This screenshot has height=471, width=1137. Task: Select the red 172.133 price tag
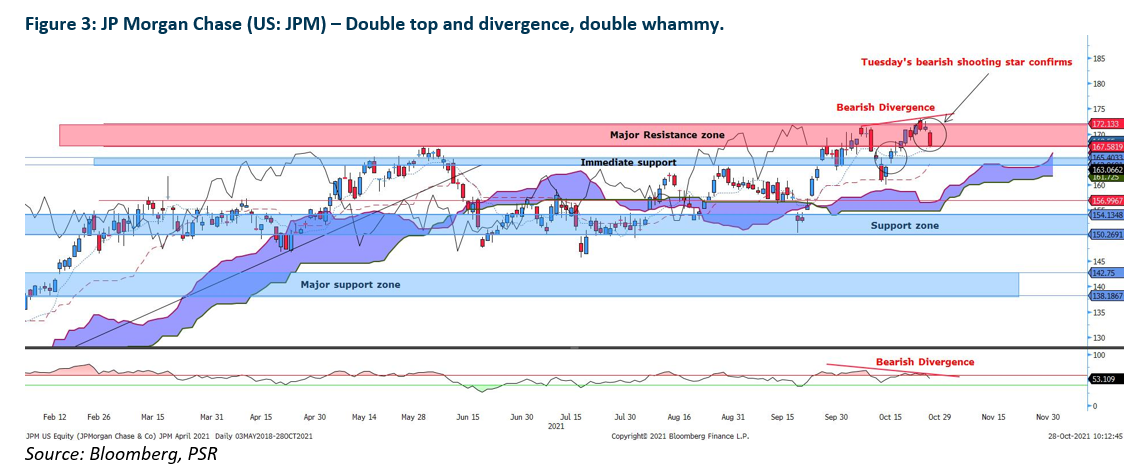(x=1107, y=124)
